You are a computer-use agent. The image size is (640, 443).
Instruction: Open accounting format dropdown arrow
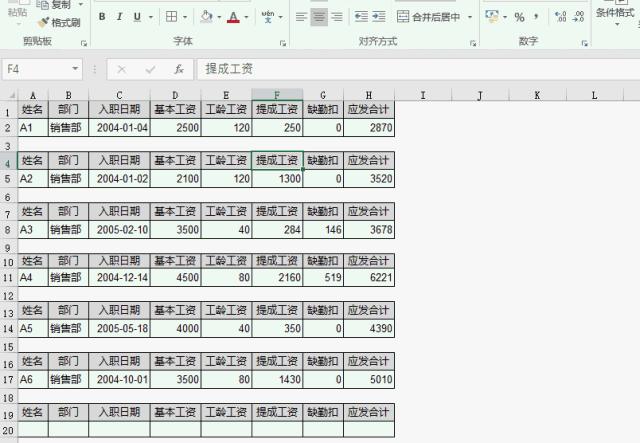[x=505, y=17]
